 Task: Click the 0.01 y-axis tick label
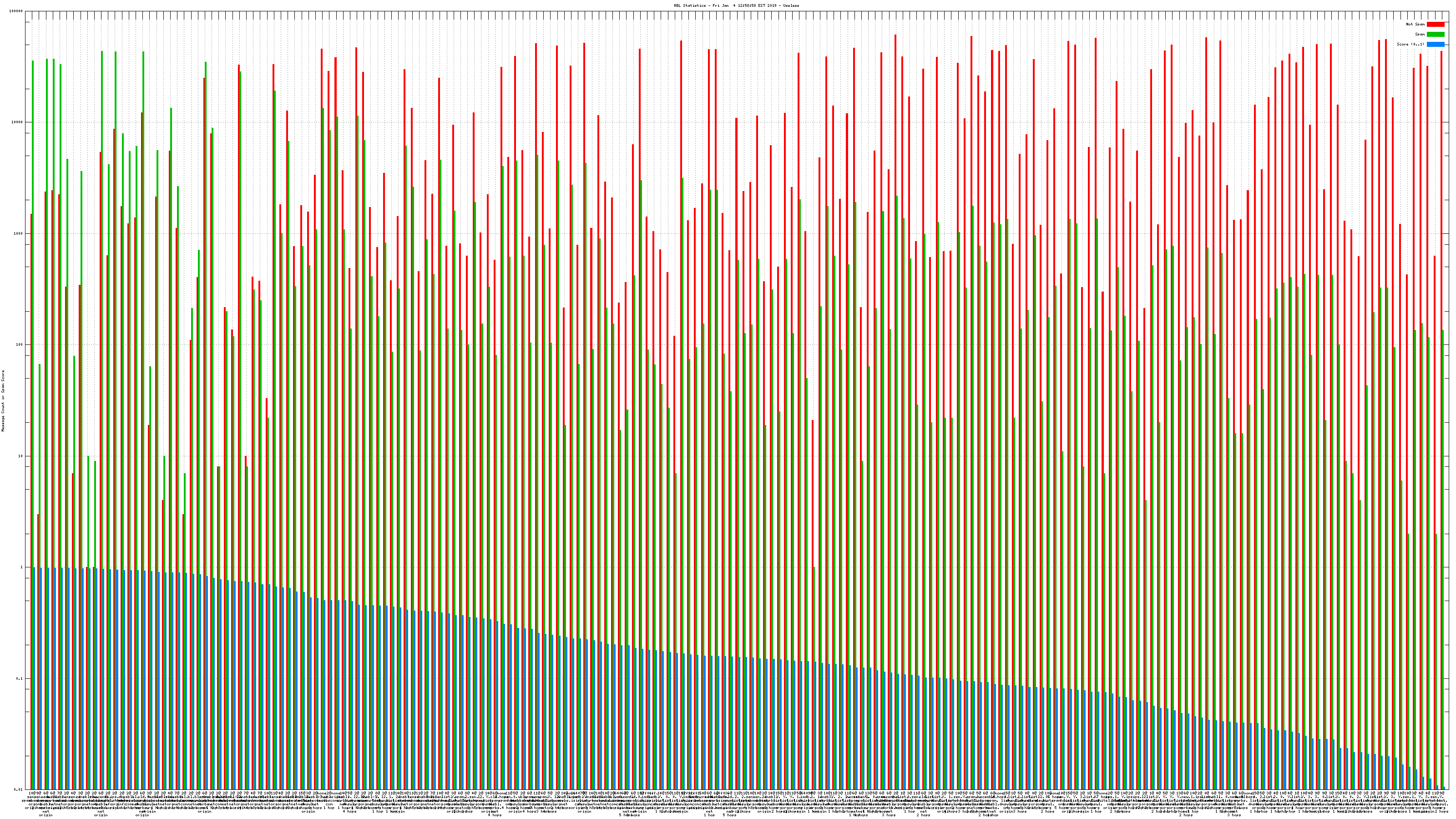click(19, 789)
